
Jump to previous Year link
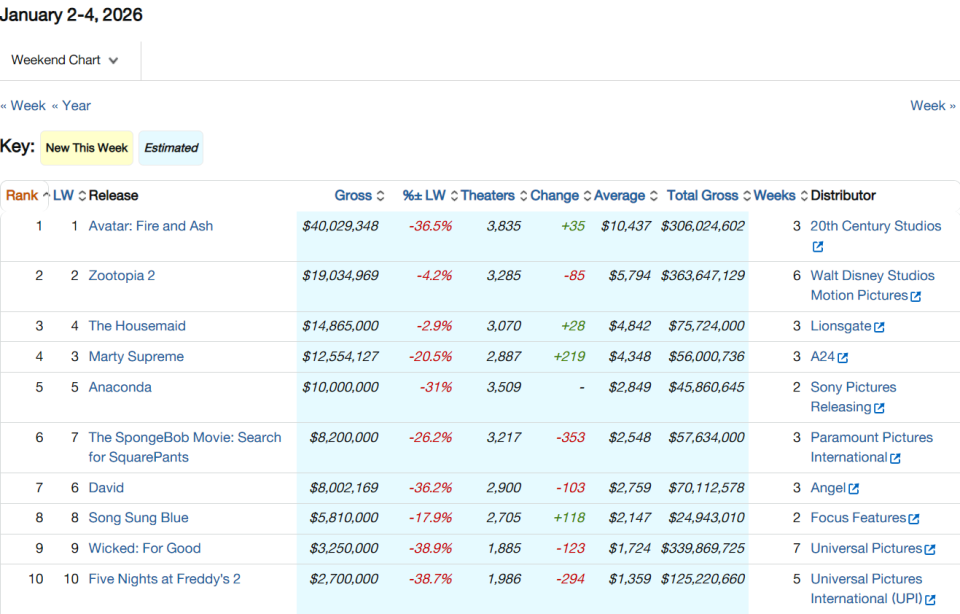(71, 106)
